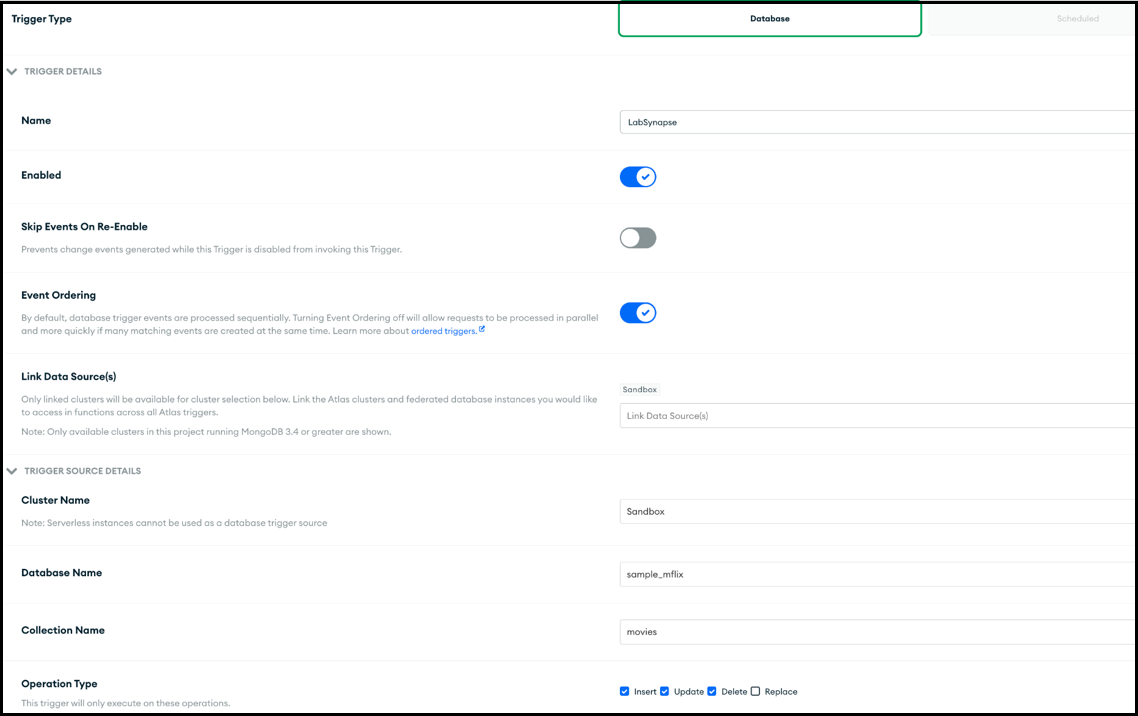Select the Database trigger type tab
Screen dimensions: 1138x716
pyautogui.click(x=769, y=19)
